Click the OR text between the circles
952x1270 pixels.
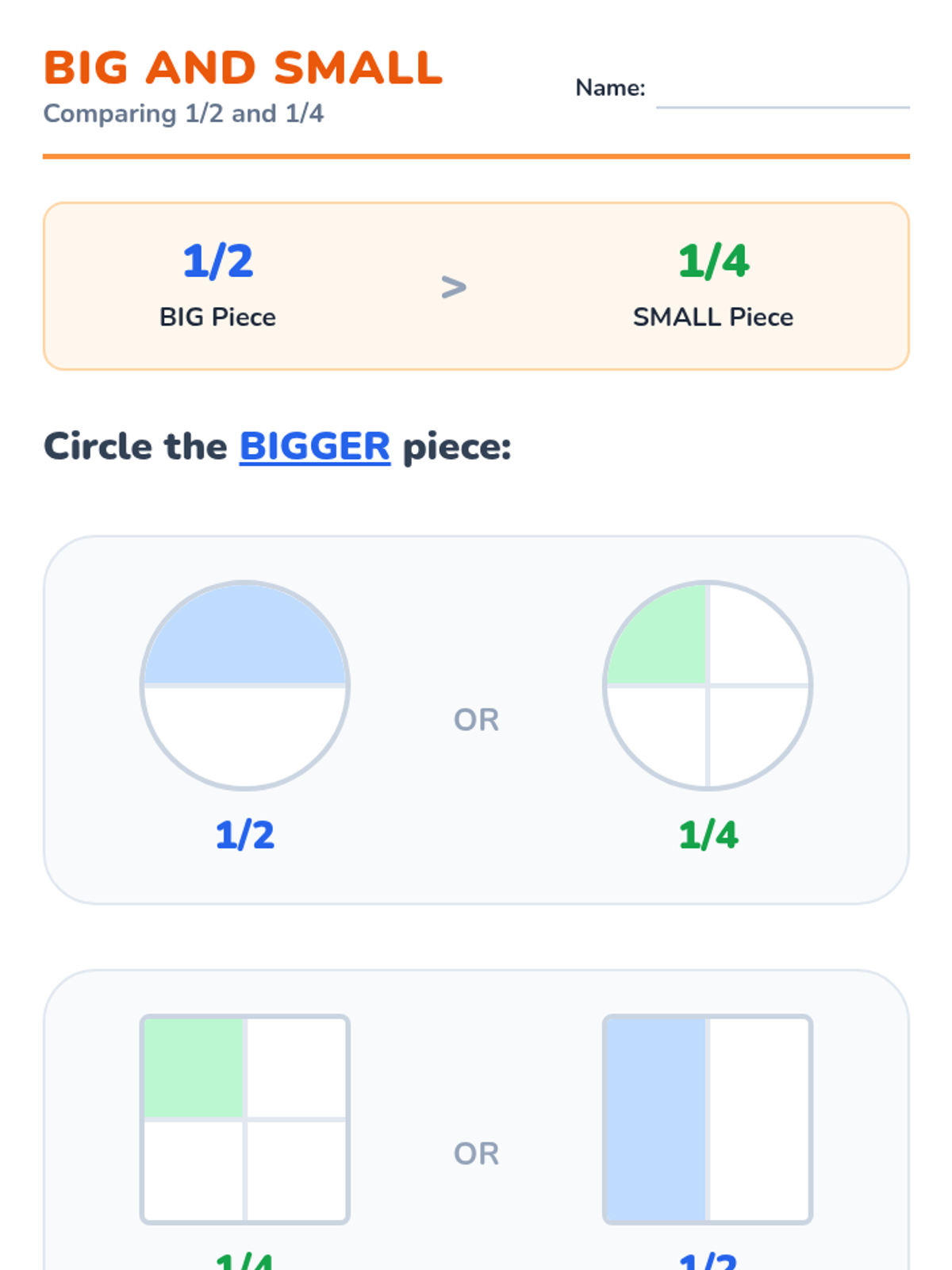(476, 720)
